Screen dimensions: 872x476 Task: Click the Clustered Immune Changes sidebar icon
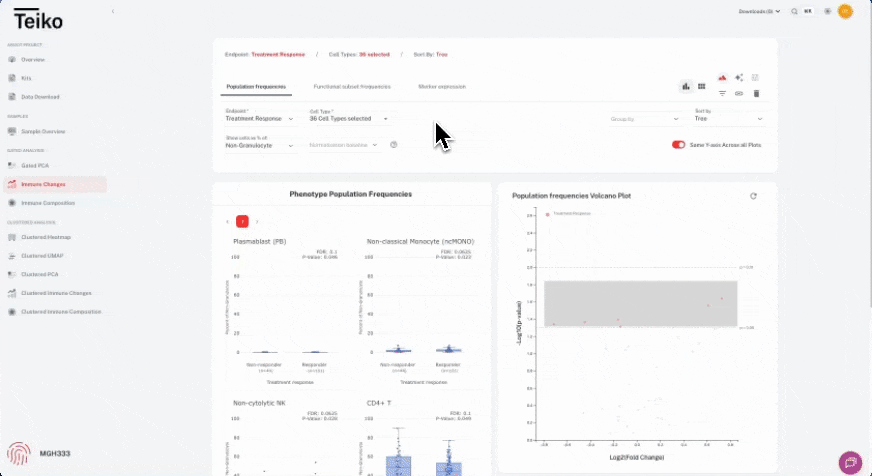[12, 293]
